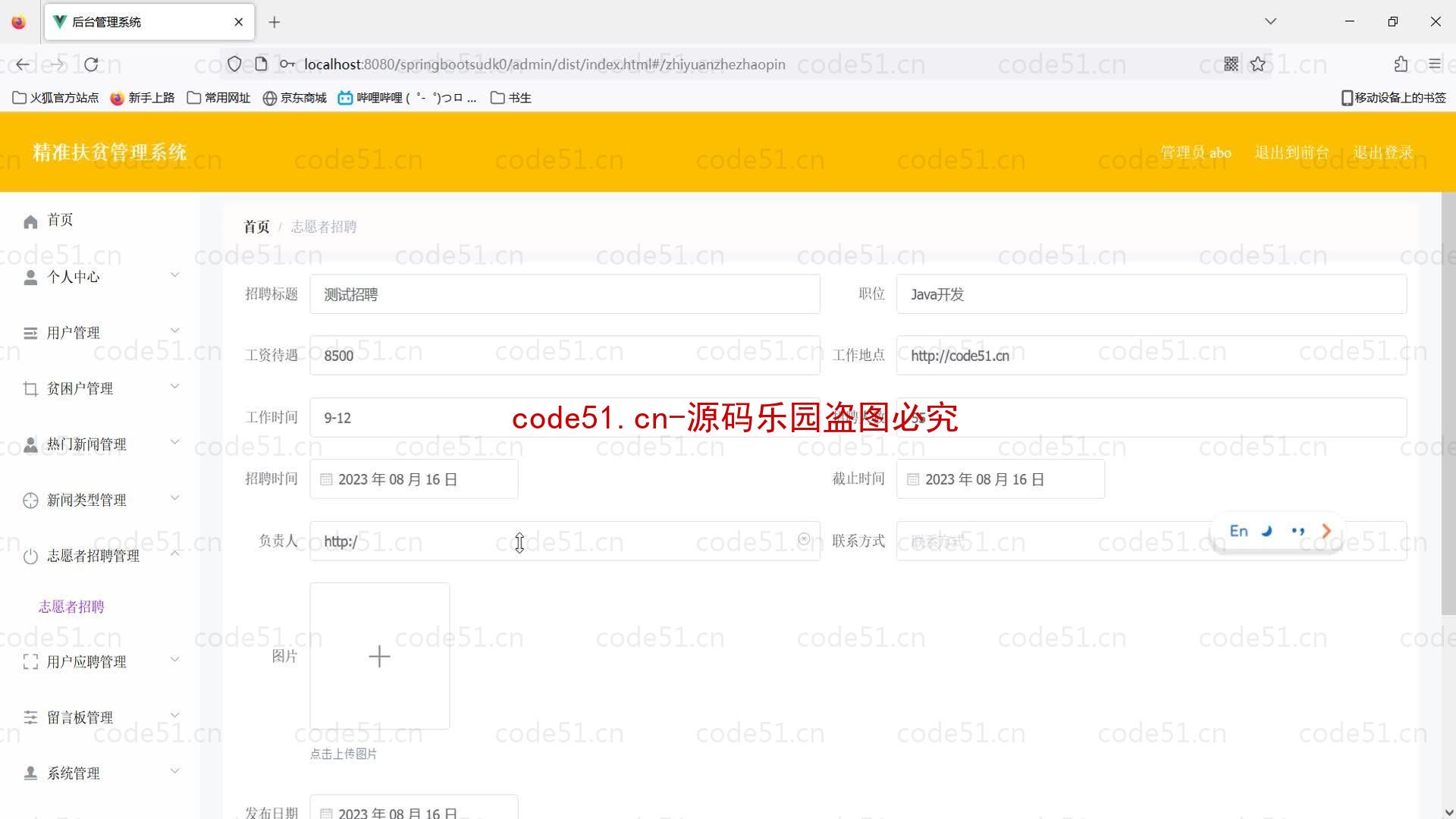This screenshot has height=819, width=1456.
Task: Expand the 热门新闻管理 menu chevron
Action: [x=174, y=441]
